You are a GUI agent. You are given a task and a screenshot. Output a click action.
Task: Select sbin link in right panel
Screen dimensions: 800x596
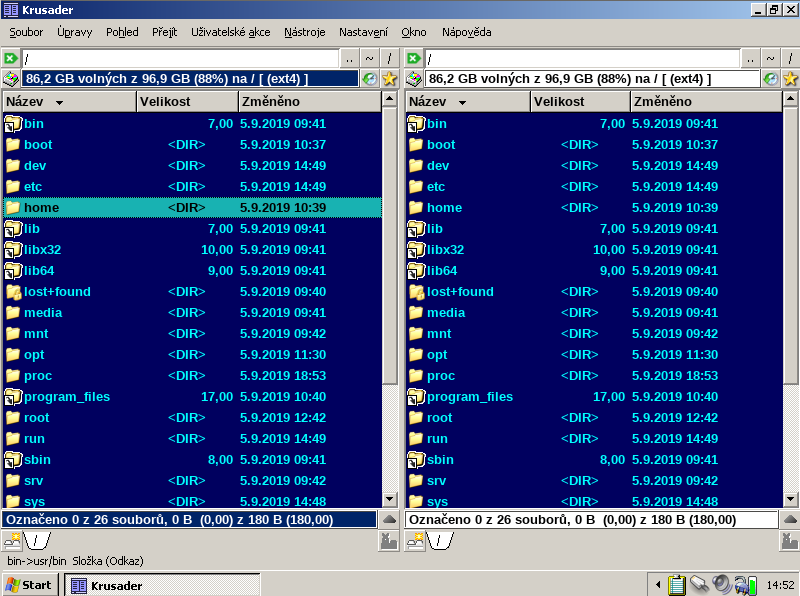594,459
